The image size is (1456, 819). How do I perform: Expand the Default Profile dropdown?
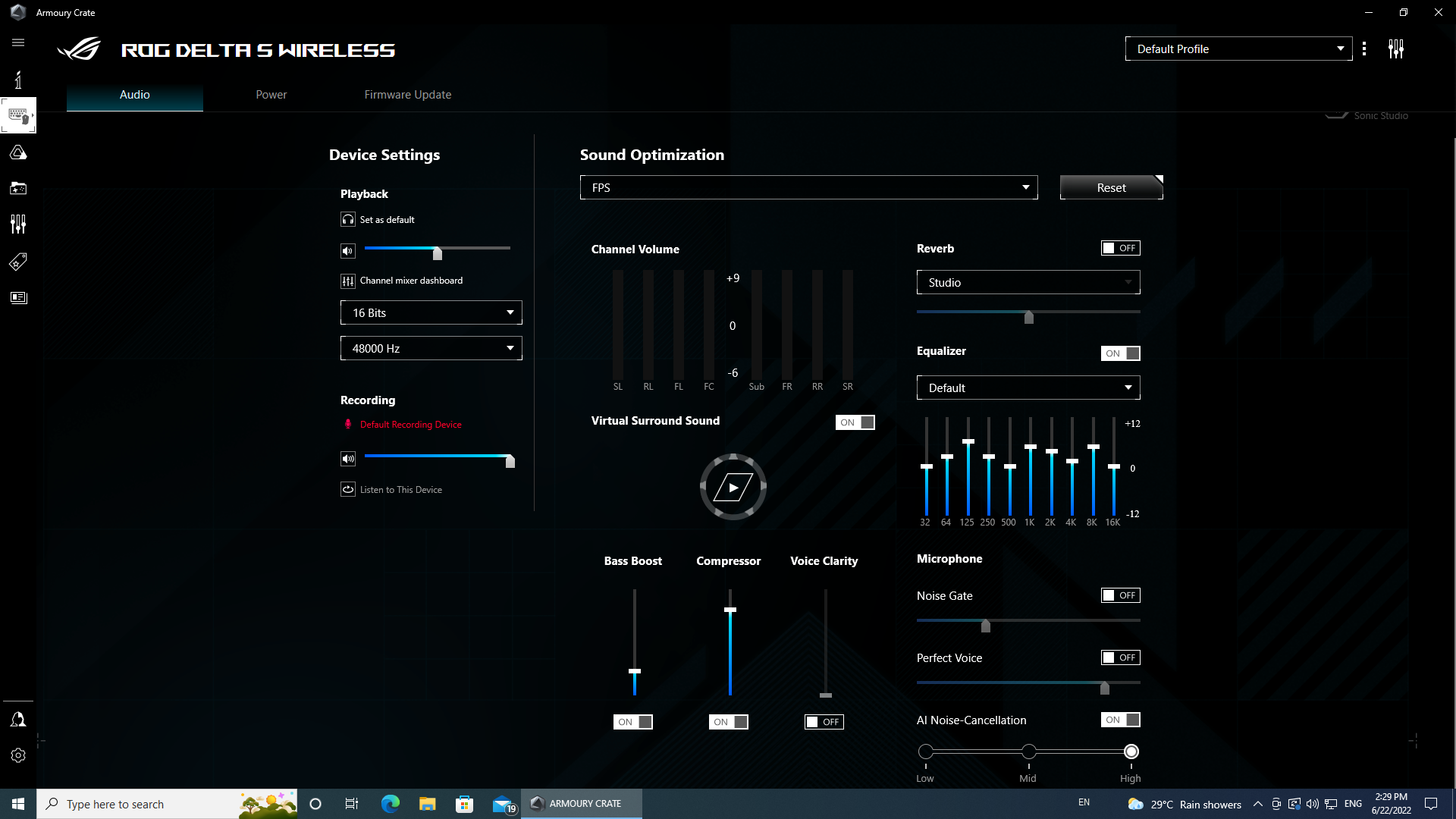[1238, 49]
